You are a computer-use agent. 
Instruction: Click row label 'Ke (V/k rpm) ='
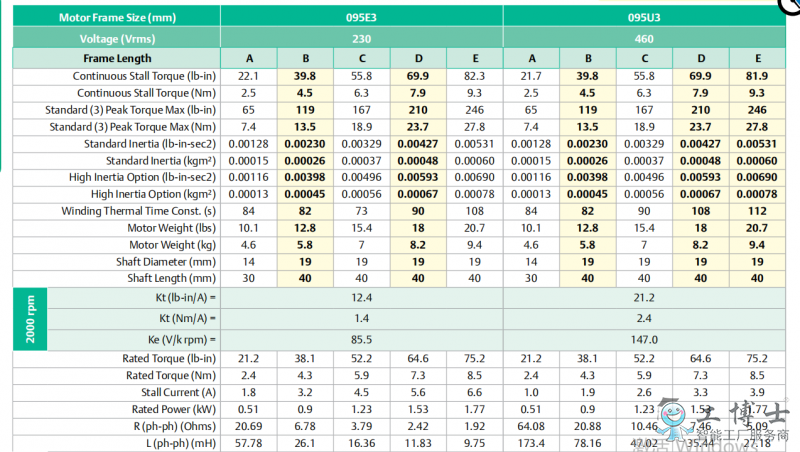click(182, 340)
